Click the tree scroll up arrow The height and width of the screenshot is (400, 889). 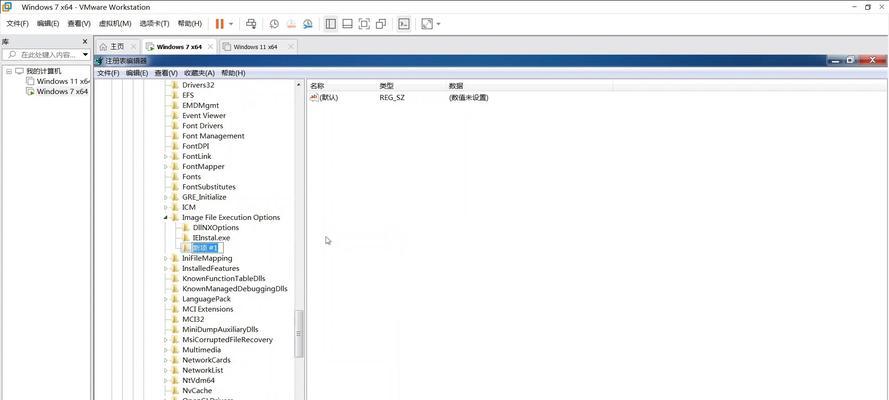coord(299,84)
